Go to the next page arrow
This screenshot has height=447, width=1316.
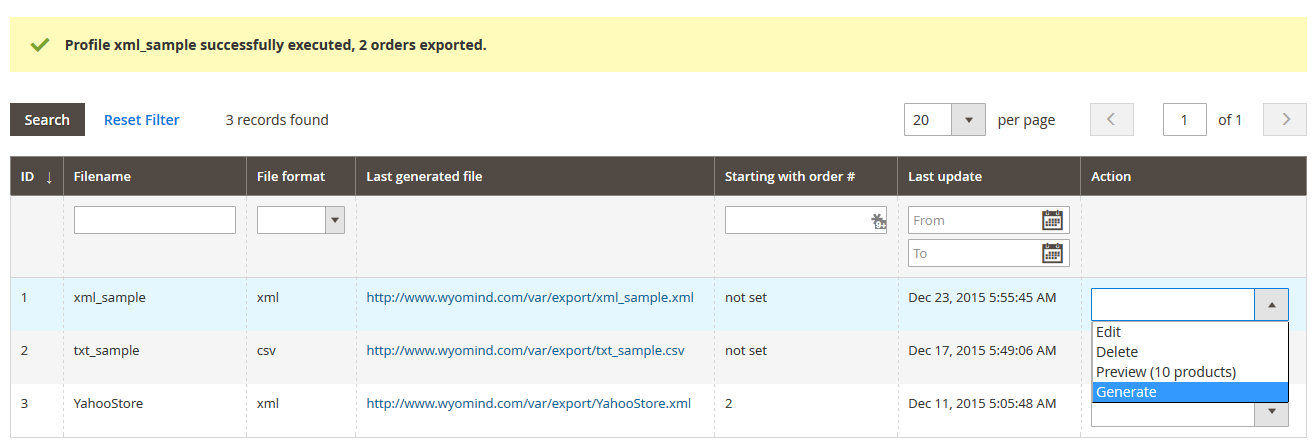1284,120
